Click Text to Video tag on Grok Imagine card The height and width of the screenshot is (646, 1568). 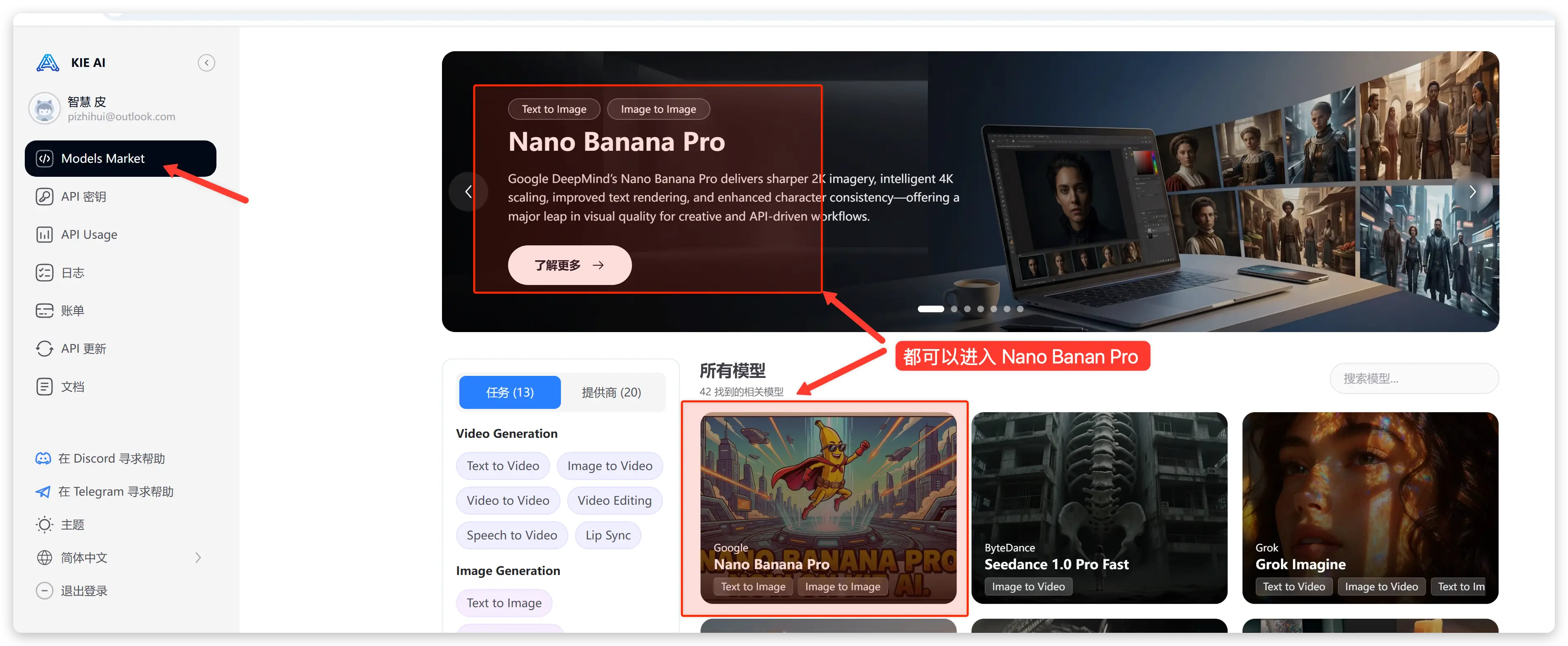[1293, 587]
